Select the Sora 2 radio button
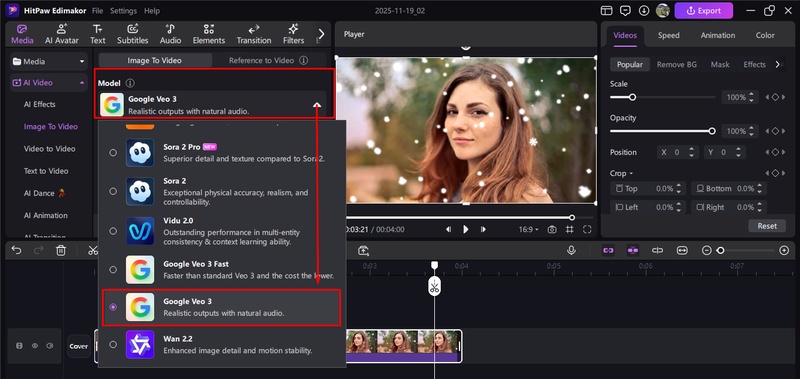Screen dimensions: 800x379 [113, 191]
